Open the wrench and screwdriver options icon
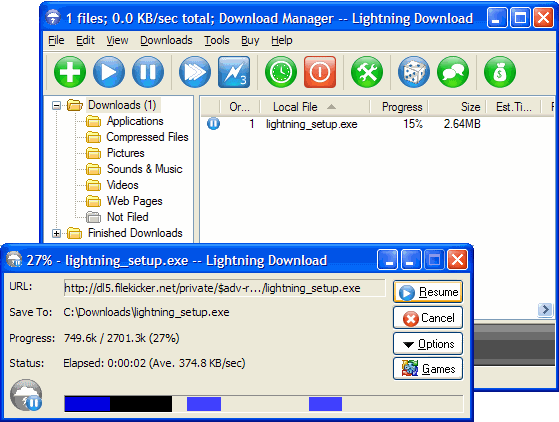Screen dimensions: 559x422 coord(367,72)
